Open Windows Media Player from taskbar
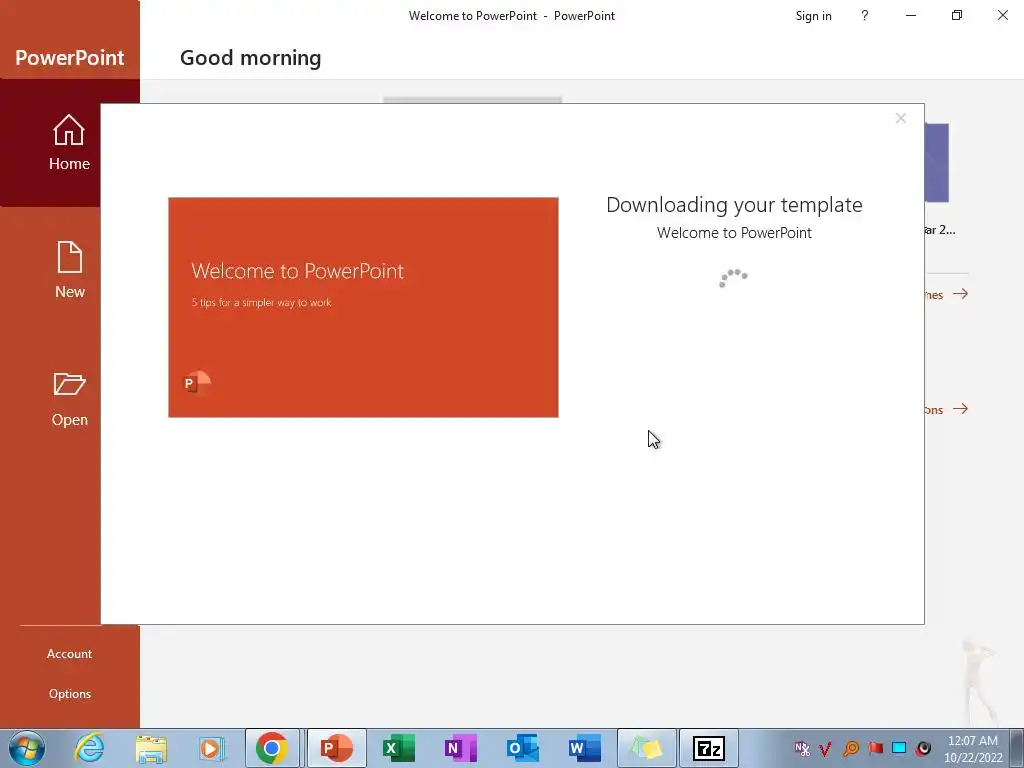This screenshot has height=768, width=1024. (x=212, y=748)
